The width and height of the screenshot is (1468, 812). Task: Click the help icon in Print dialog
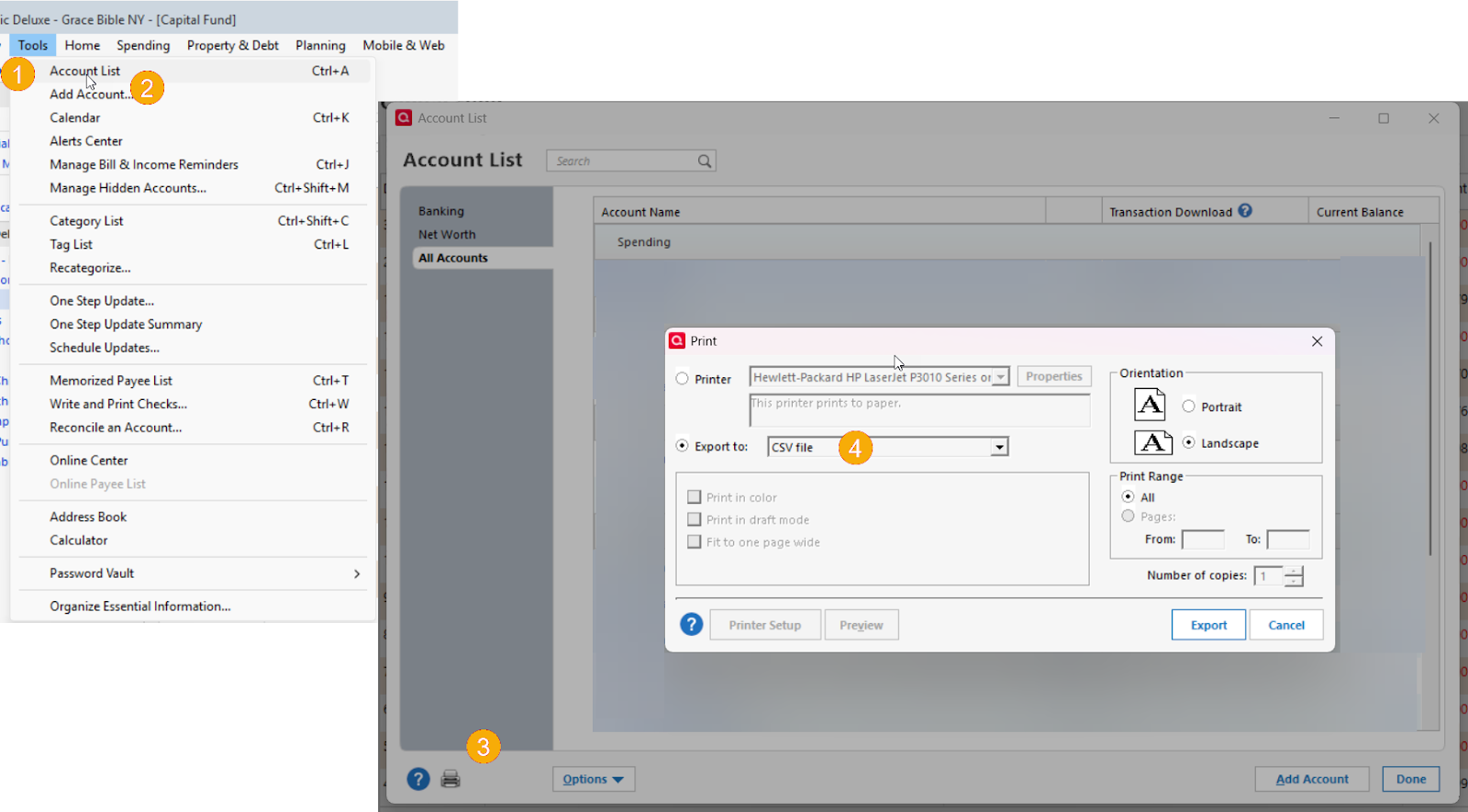(x=691, y=625)
